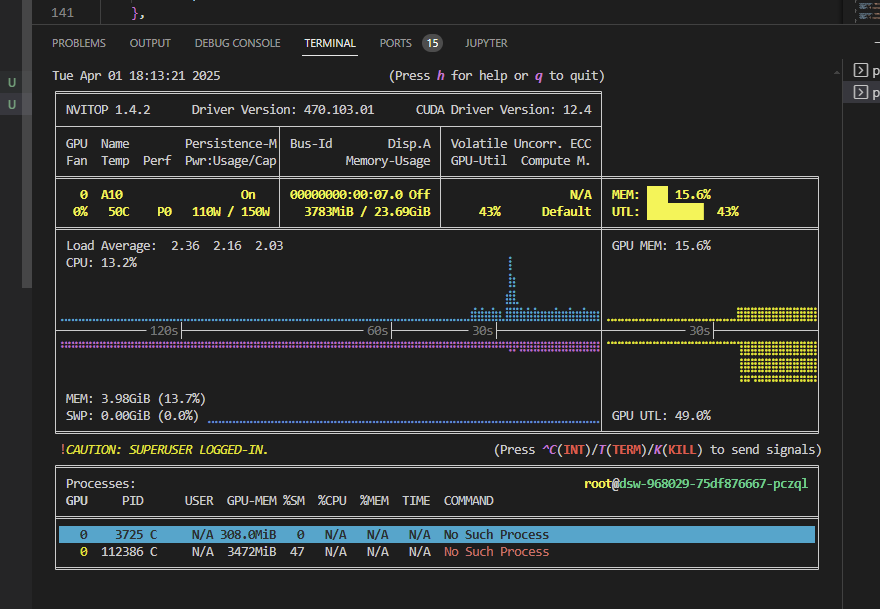Click the GPU MEM: 15.6% graph label
Screen dimensions: 880x609
(x=661, y=246)
